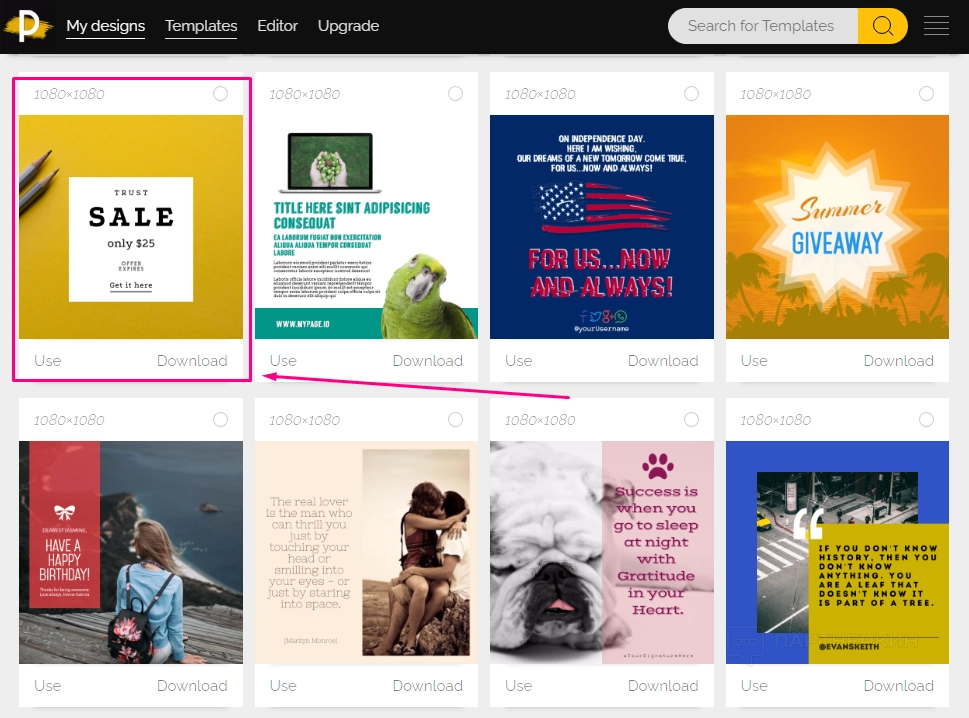Select the Upgrade menu item
969x718 pixels.
coord(349,26)
